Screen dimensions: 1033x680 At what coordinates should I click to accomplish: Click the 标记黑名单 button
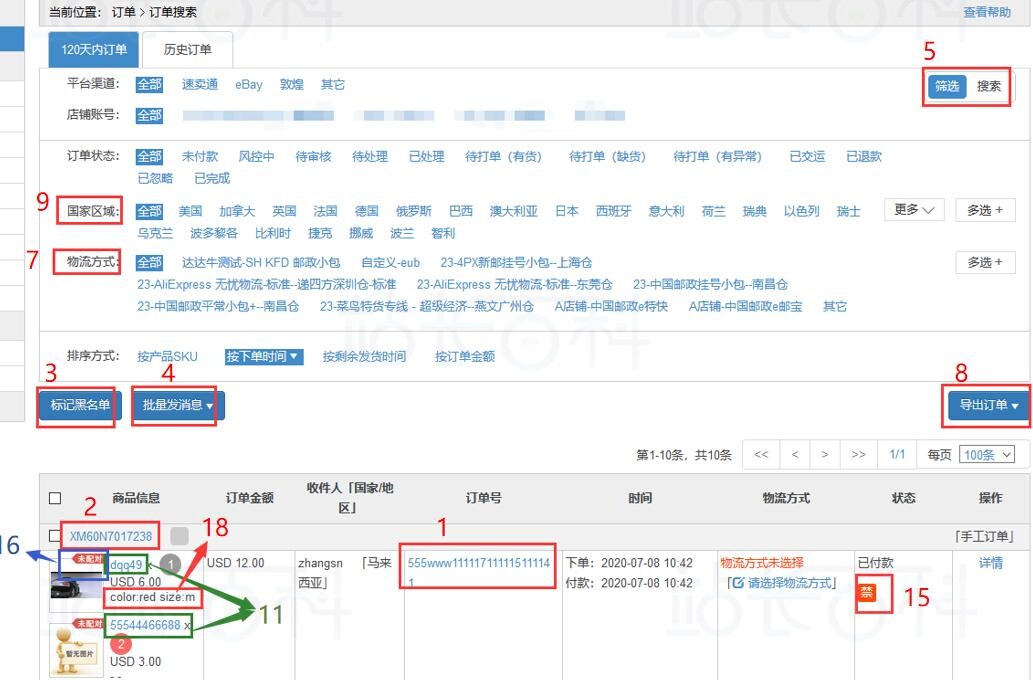pyautogui.click(x=80, y=406)
